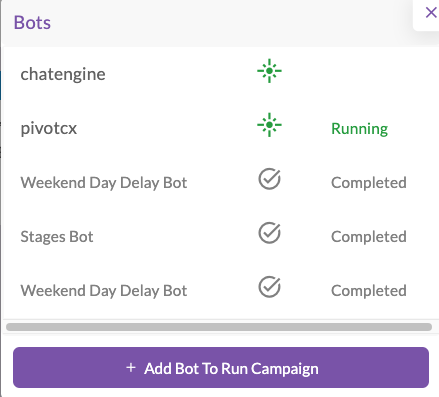Click Completed status of Stages Bot

[x=369, y=237]
